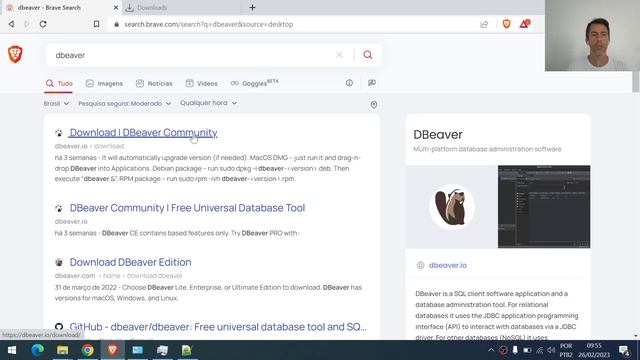Open the Download | DBeaver Community result

click(x=143, y=133)
